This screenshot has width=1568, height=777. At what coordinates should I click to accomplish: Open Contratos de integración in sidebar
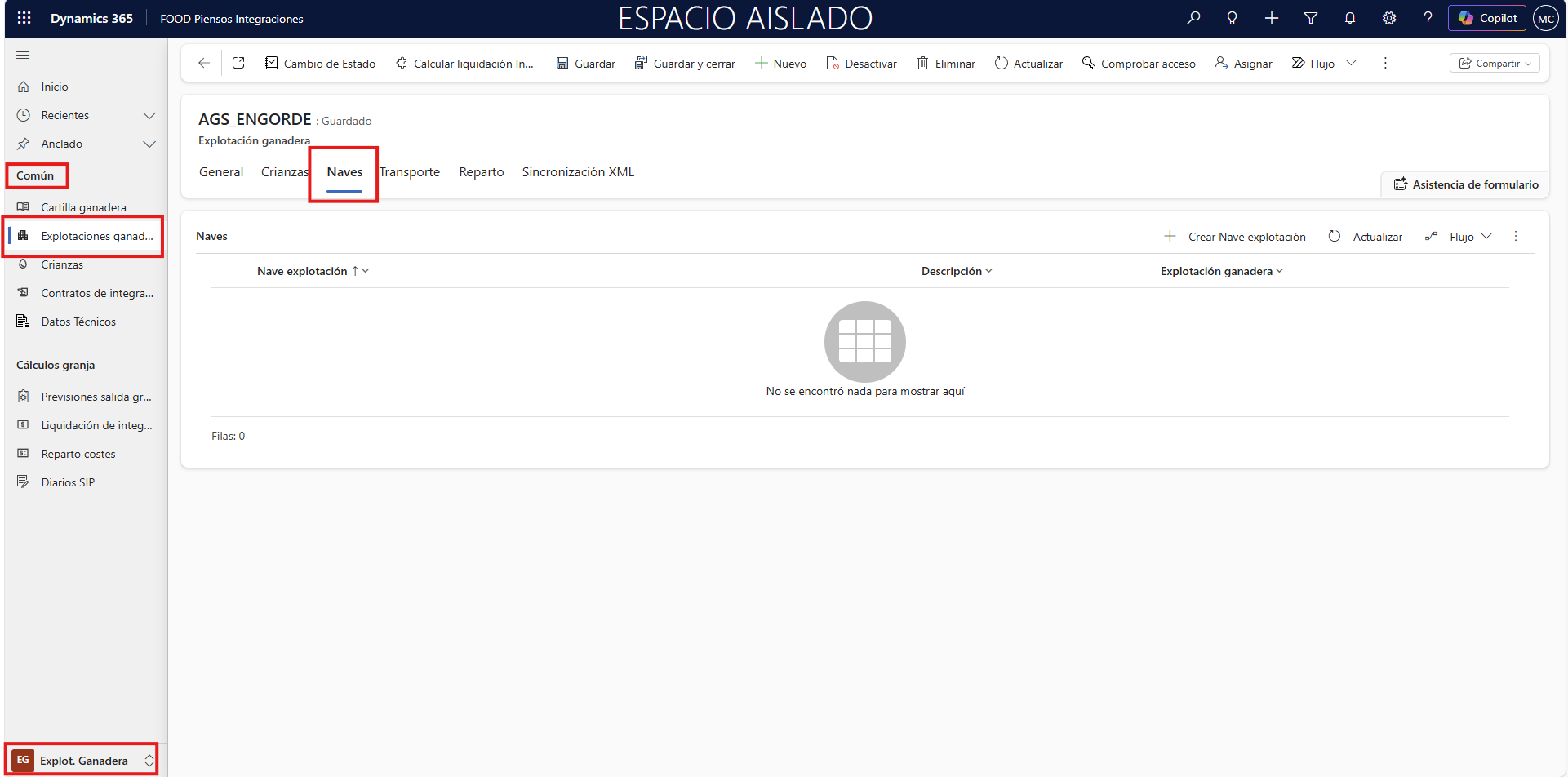pyautogui.click(x=96, y=293)
